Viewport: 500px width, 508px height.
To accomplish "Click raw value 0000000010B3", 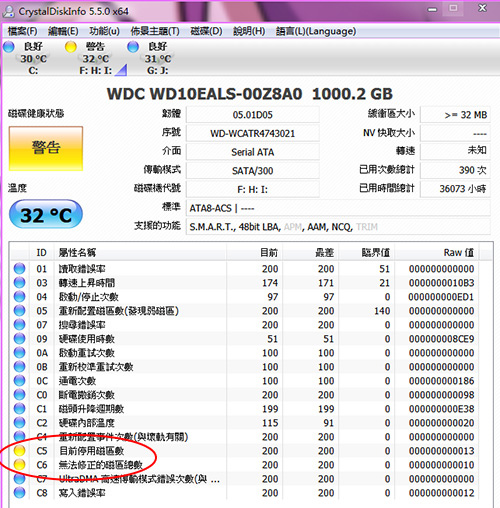I will (441, 283).
